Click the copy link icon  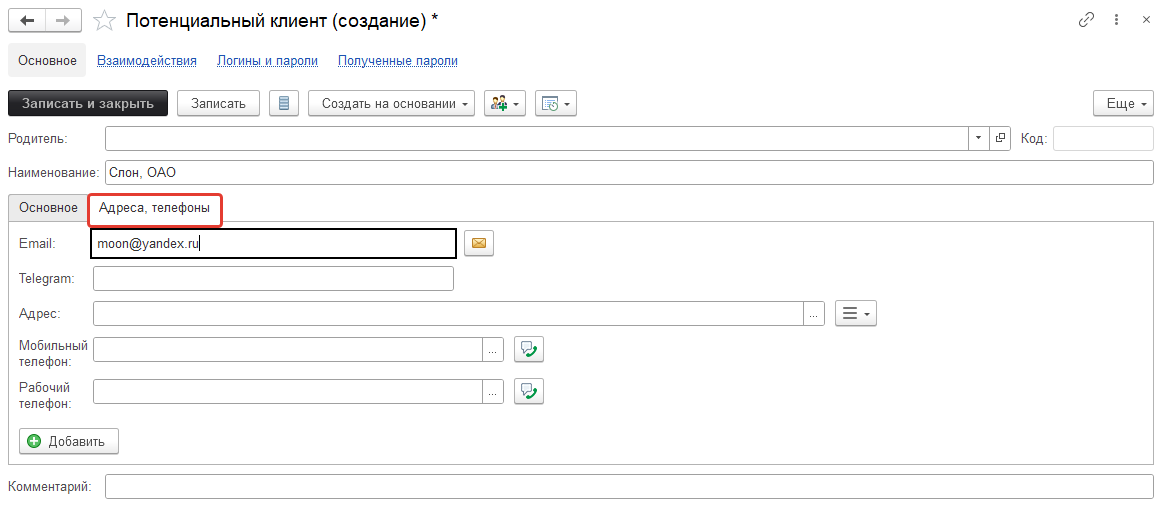pos(1086,20)
